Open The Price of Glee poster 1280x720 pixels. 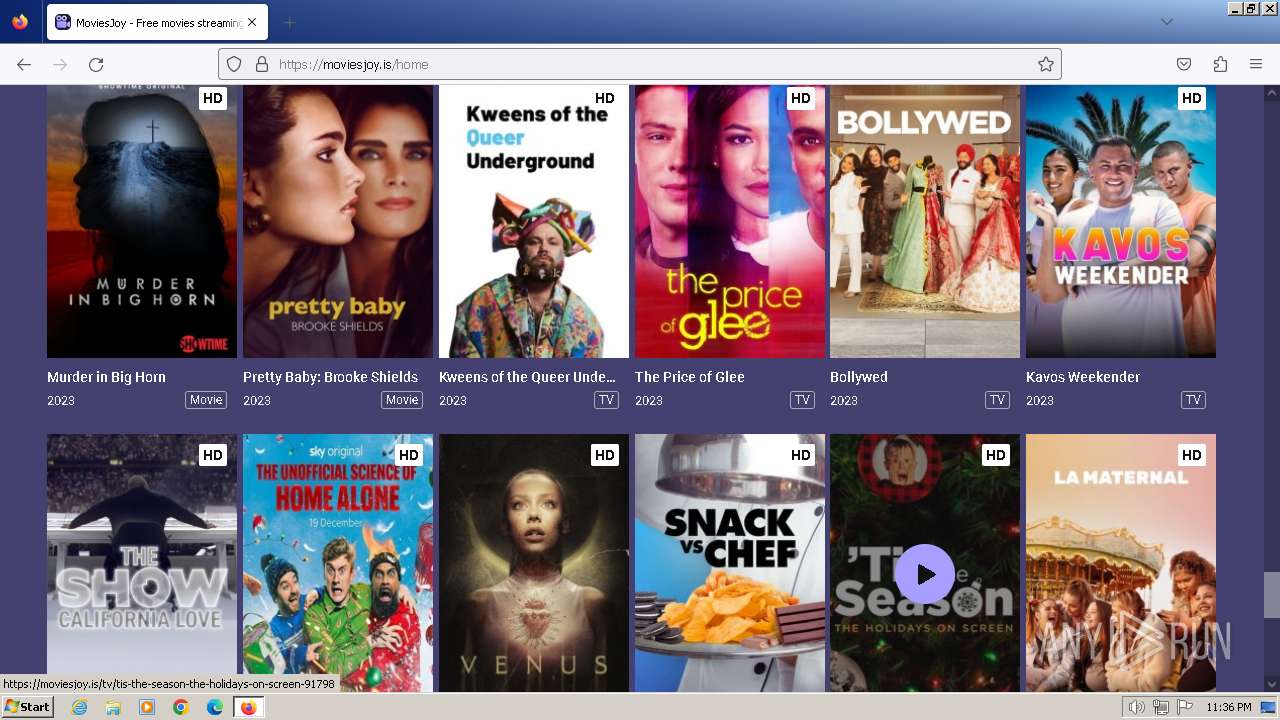(x=730, y=221)
